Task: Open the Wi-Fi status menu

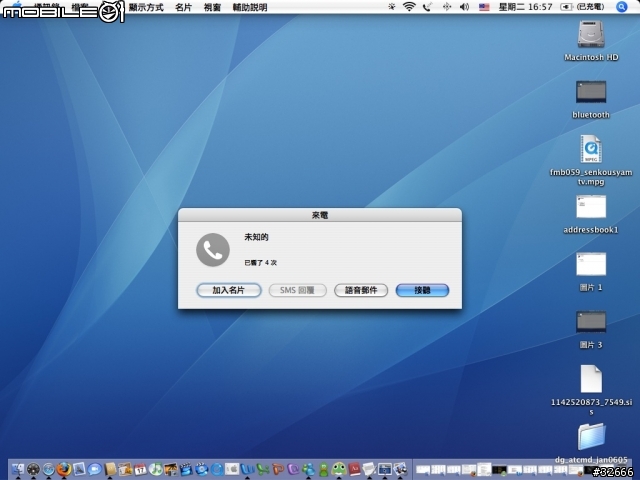Action: pyautogui.click(x=409, y=7)
